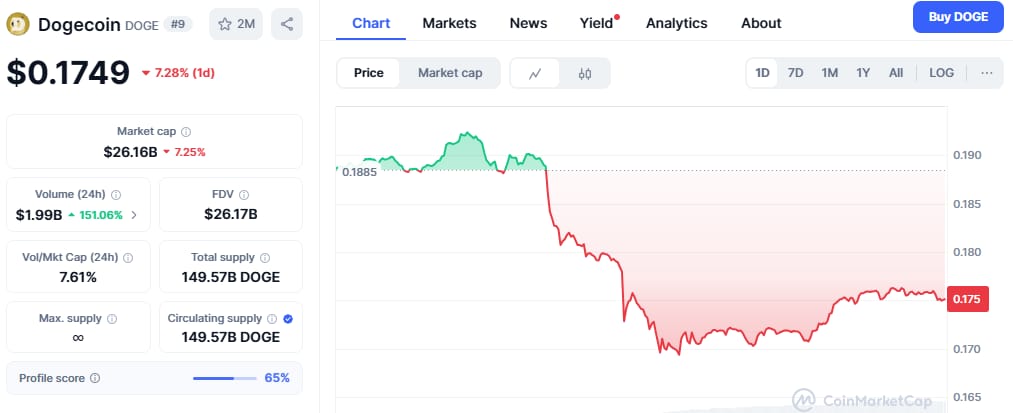The height and width of the screenshot is (413, 1013).
Task: Expand Volume (24h) details chevron
Action: point(134,215)
